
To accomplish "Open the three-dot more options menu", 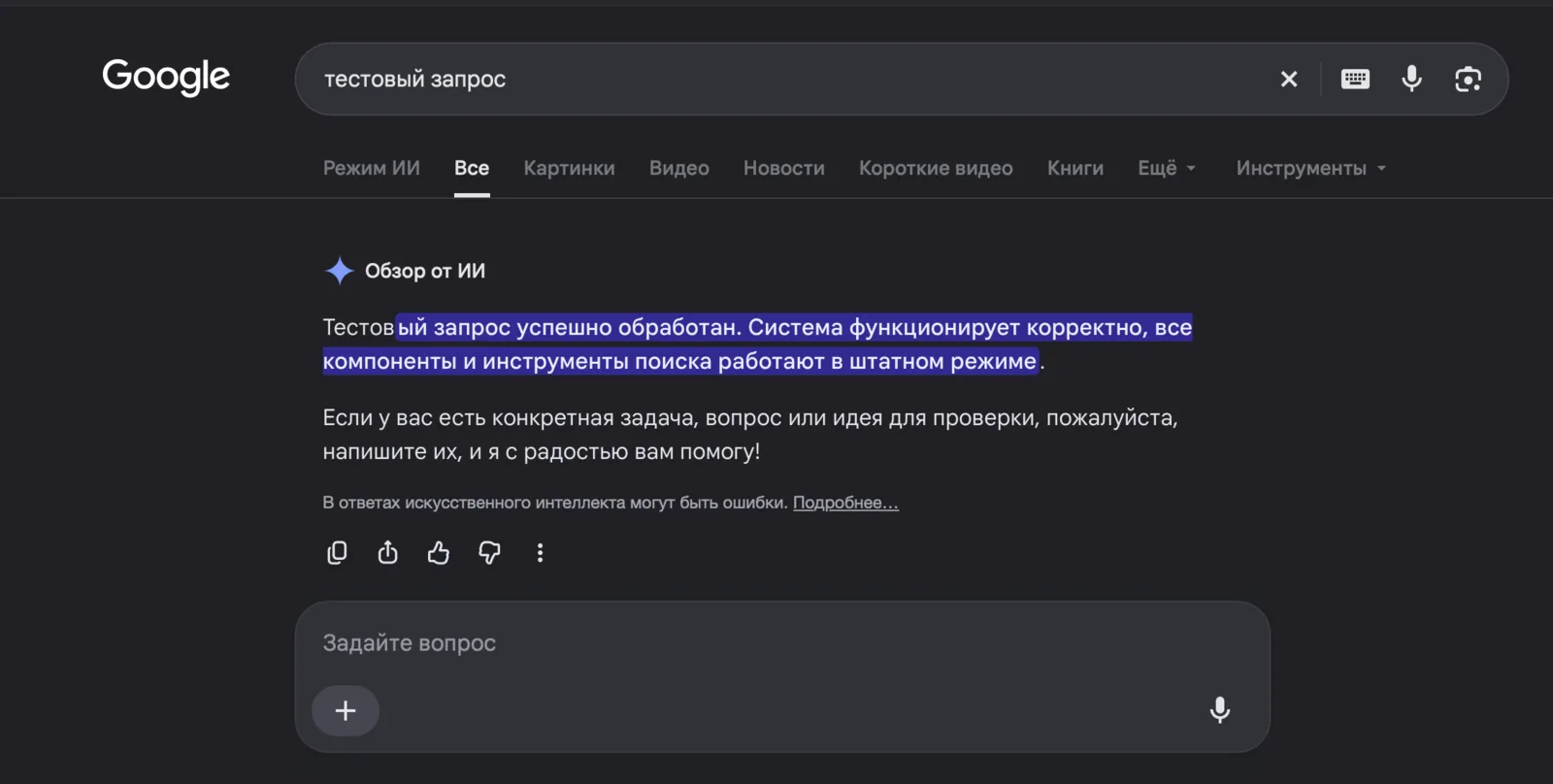I will click(541, 553).
